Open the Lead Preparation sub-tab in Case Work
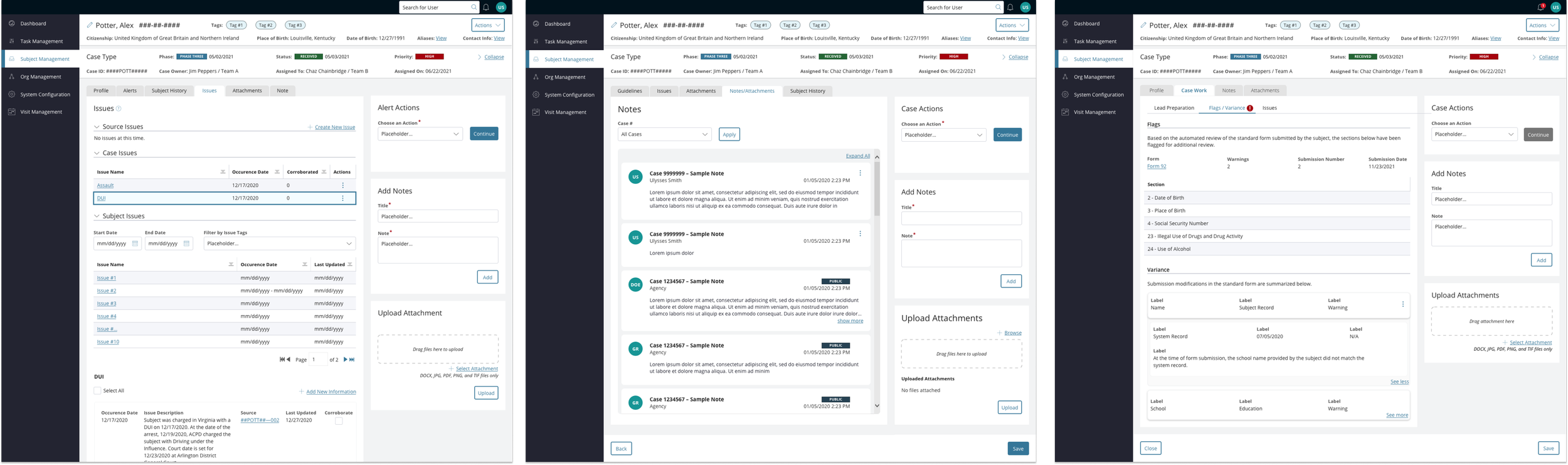 [x=1174, y=108]
